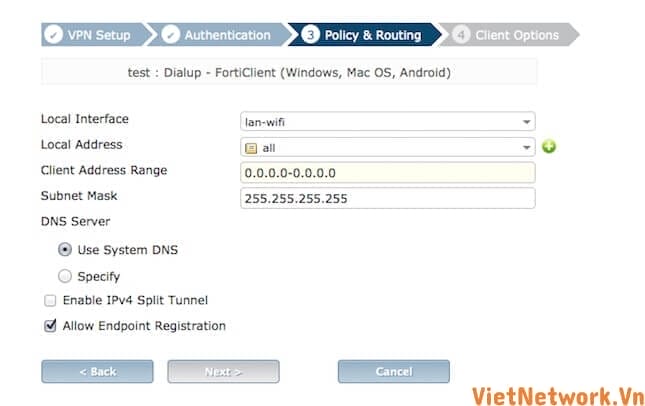Open the Local Address dropdown showing all
The width and height of the screenshot is (645, 406).
coord(387,147)
